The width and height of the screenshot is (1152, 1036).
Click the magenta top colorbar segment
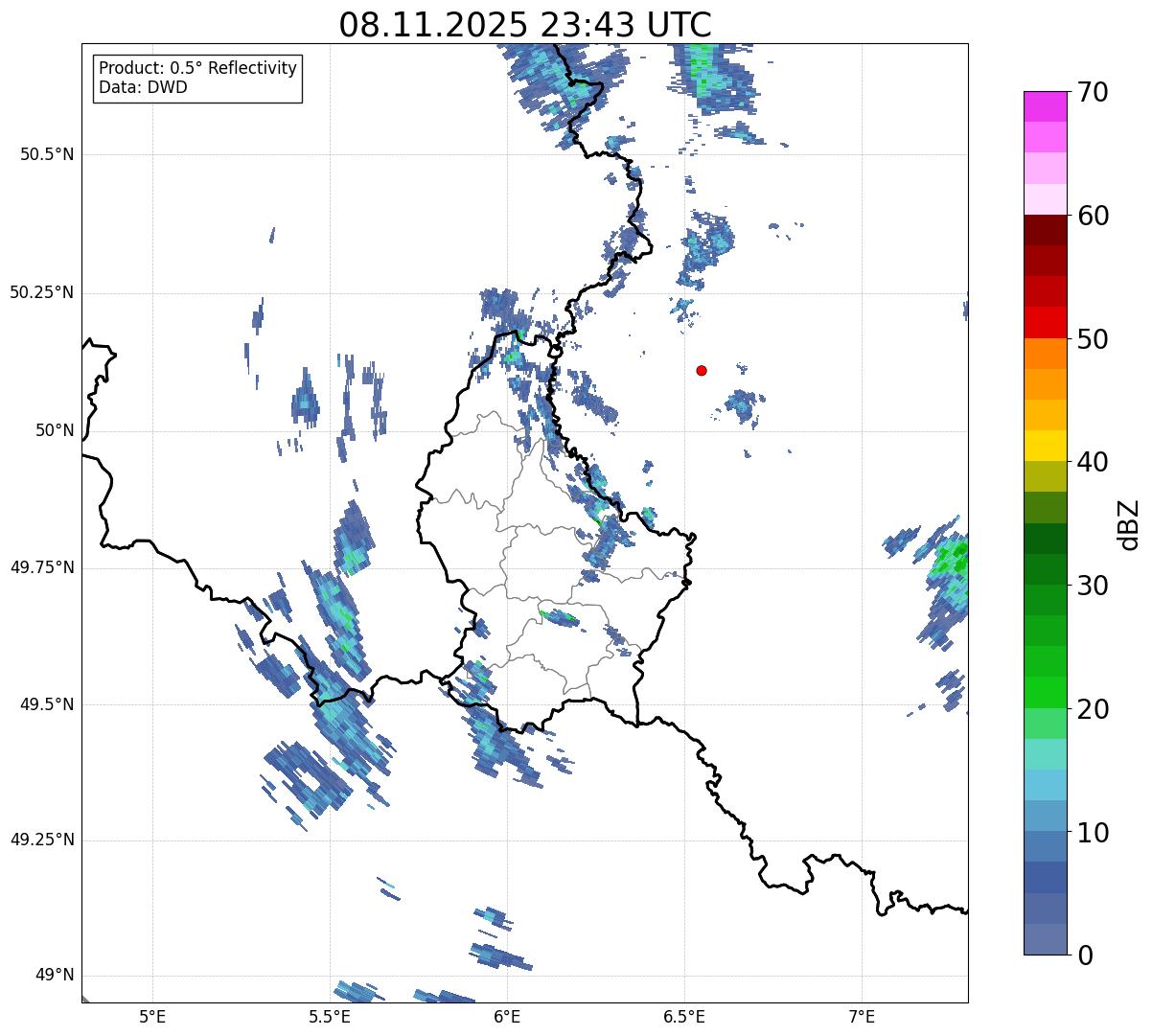1045,106
